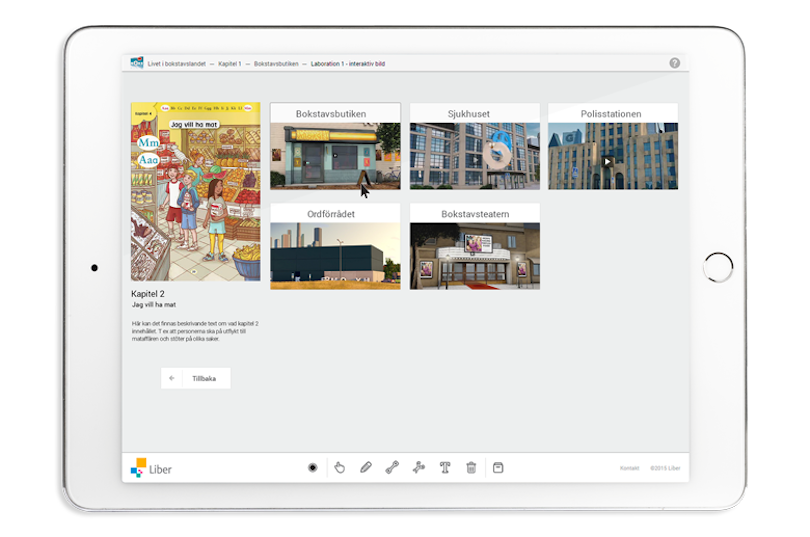Viewport: 810px width, 537px height.
Task: Select Bokstavsbutiken breadcrumb in top bar
Action: coord(276,63)
